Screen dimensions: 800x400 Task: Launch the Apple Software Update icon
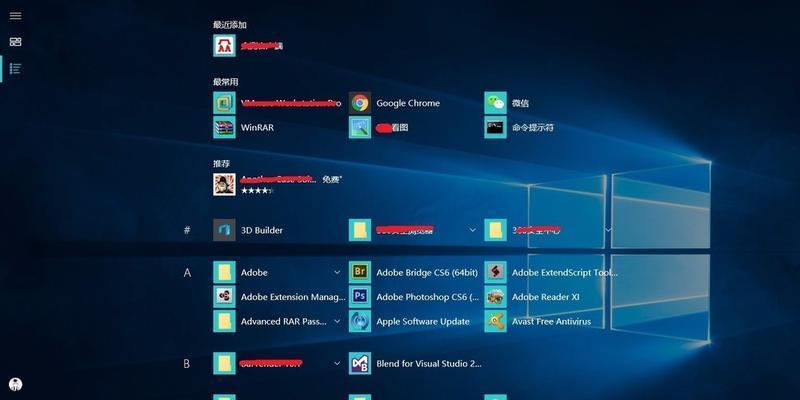[x=360, y=321]
